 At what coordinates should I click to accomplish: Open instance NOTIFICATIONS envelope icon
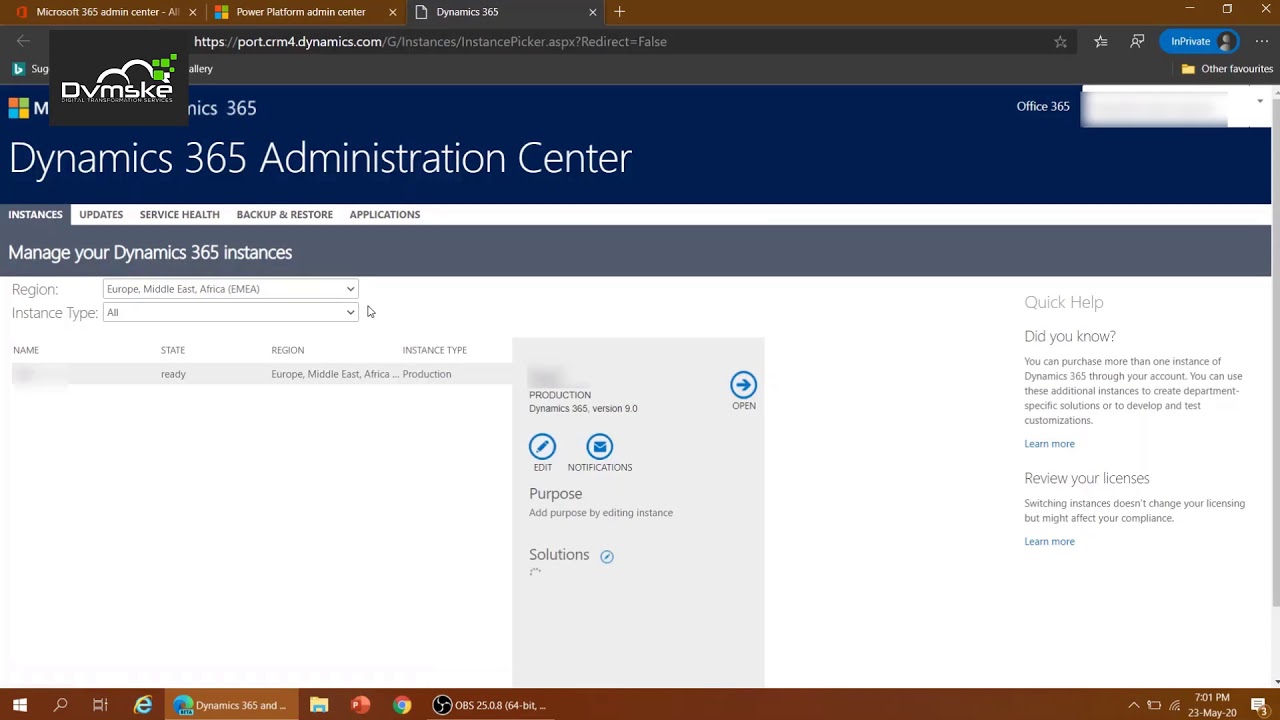coord(600,446)
